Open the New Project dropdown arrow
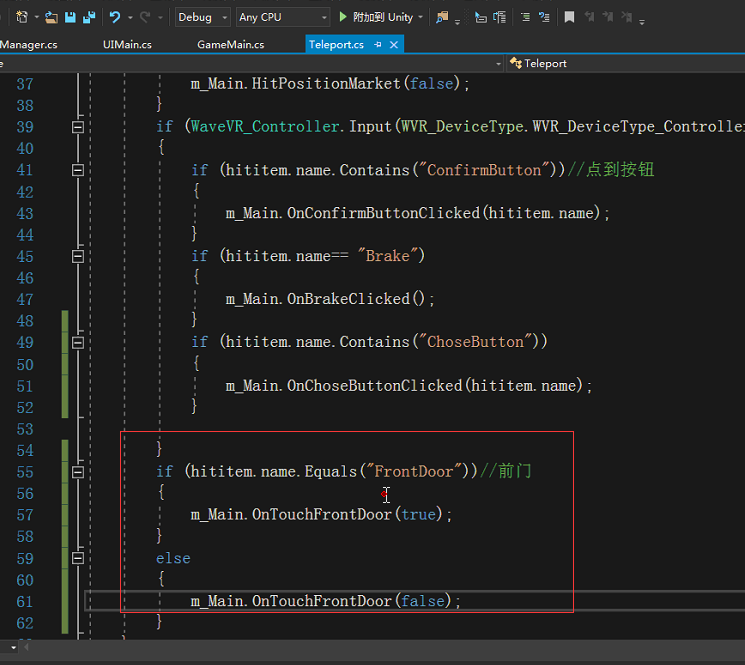The image size is (745, 665). pyautogui.click(x=37, y=18)
